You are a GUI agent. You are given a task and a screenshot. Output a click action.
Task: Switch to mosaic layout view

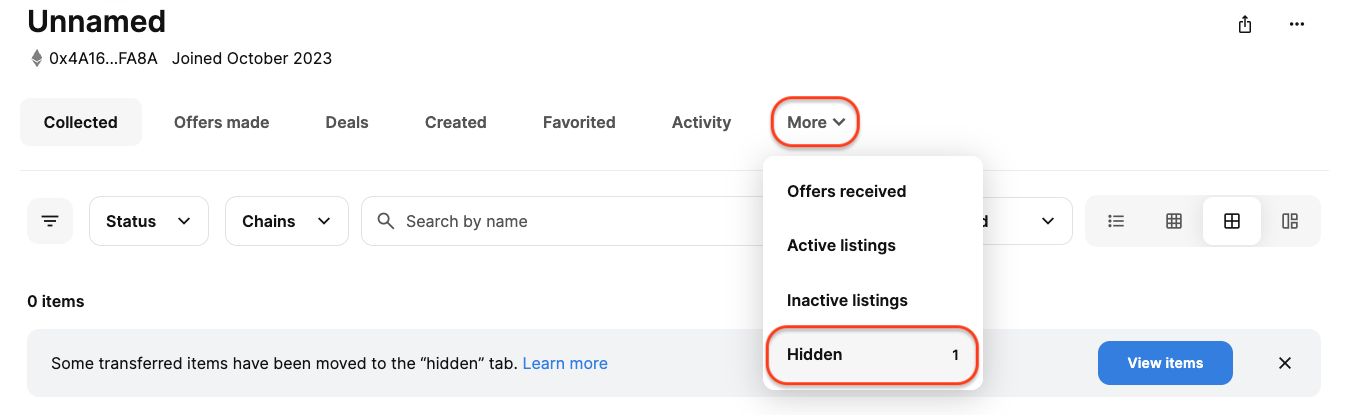pyautogui.click(x=1290, y=221)
